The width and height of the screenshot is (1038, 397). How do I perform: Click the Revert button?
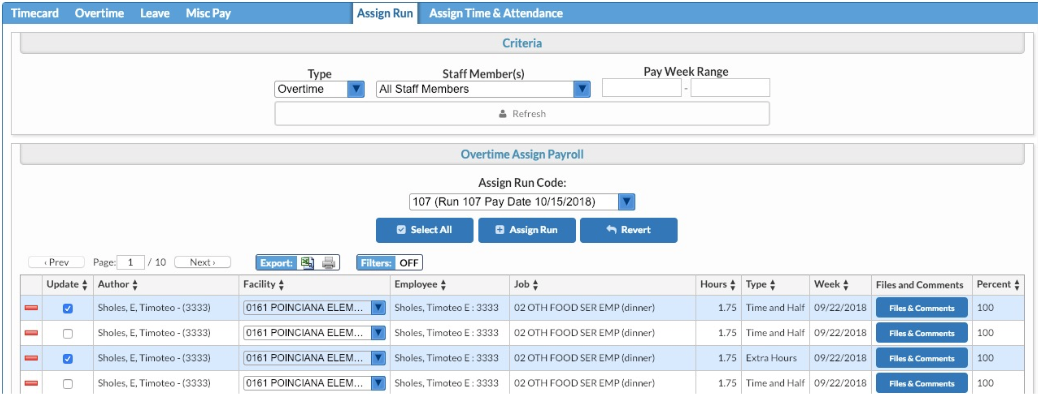click(628, 230)
